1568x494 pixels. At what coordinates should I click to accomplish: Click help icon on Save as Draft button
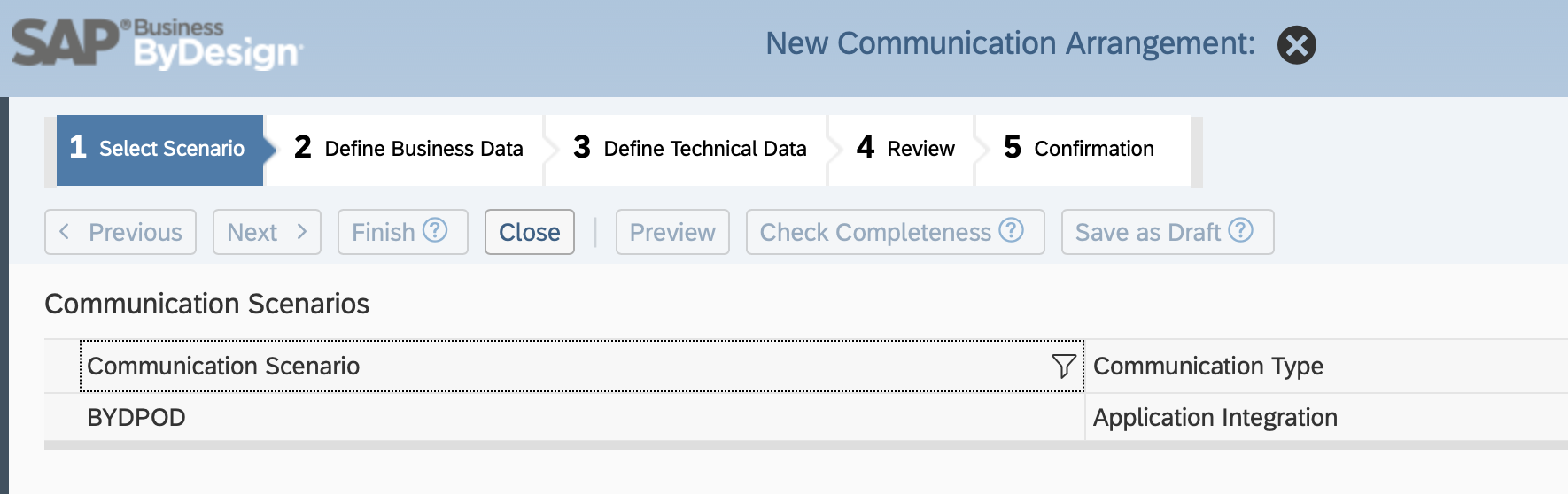click(1240, 230)
